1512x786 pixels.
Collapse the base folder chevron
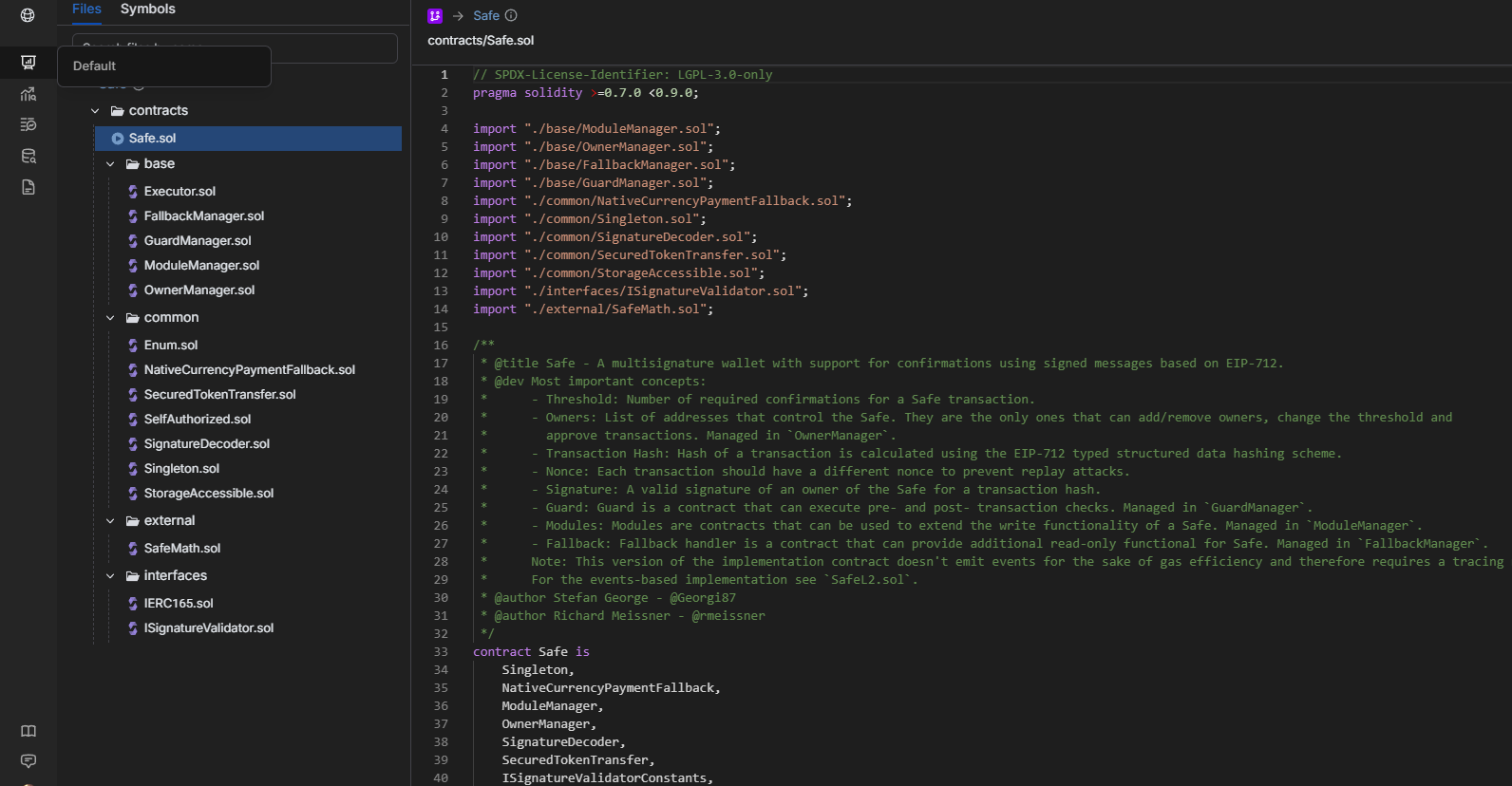(x=110, y=164)
